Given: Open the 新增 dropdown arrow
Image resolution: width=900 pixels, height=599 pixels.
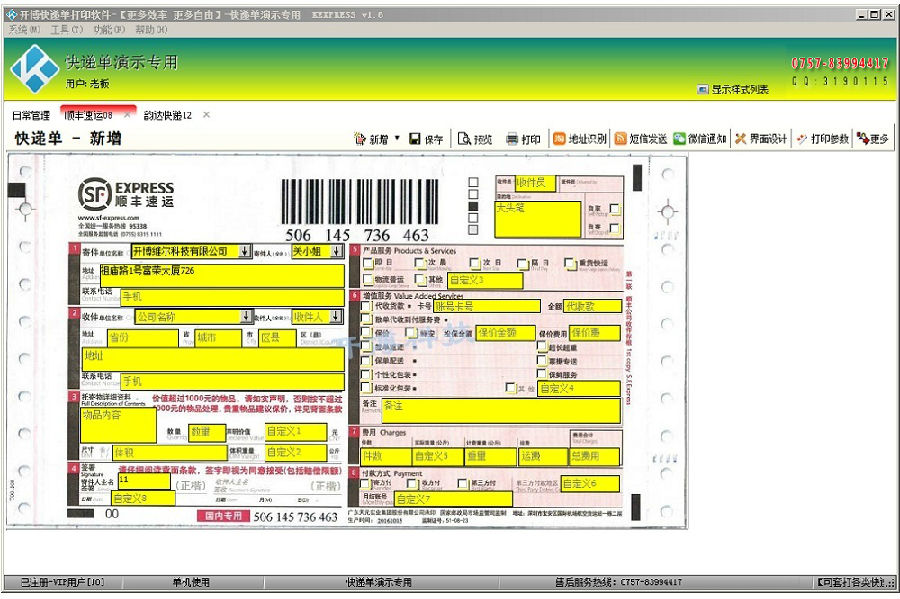Looking at the screenshot, I should coord(397,138).
